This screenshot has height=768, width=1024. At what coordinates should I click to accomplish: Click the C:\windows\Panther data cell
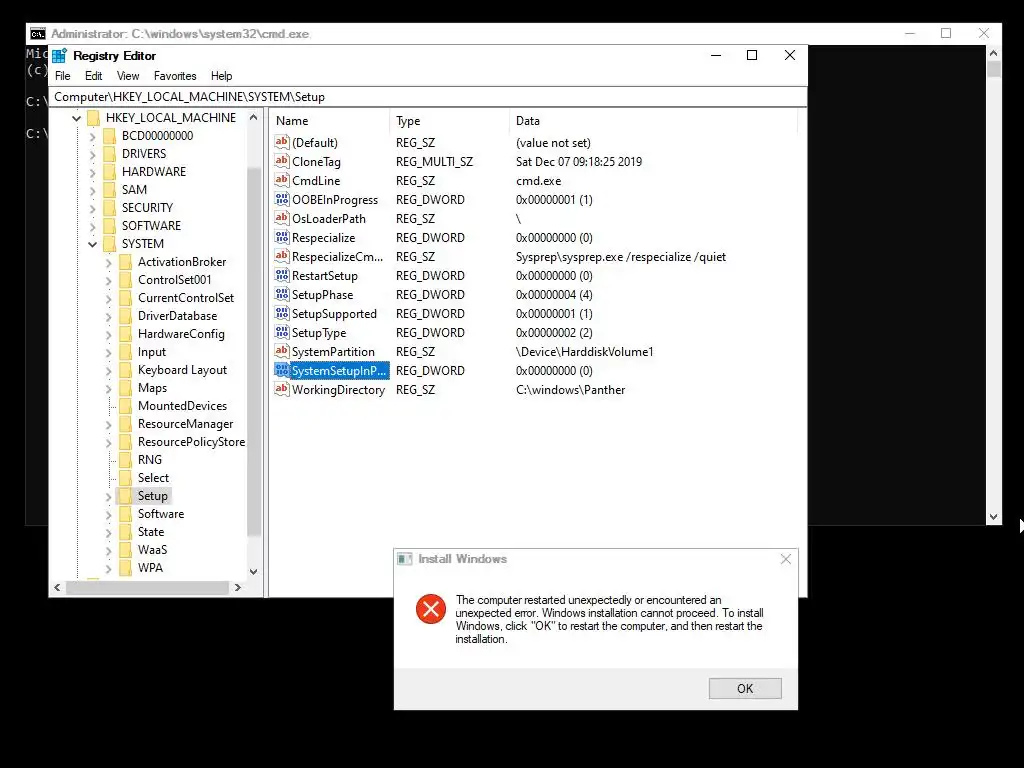pyautogui.click(x=570, y=390)
